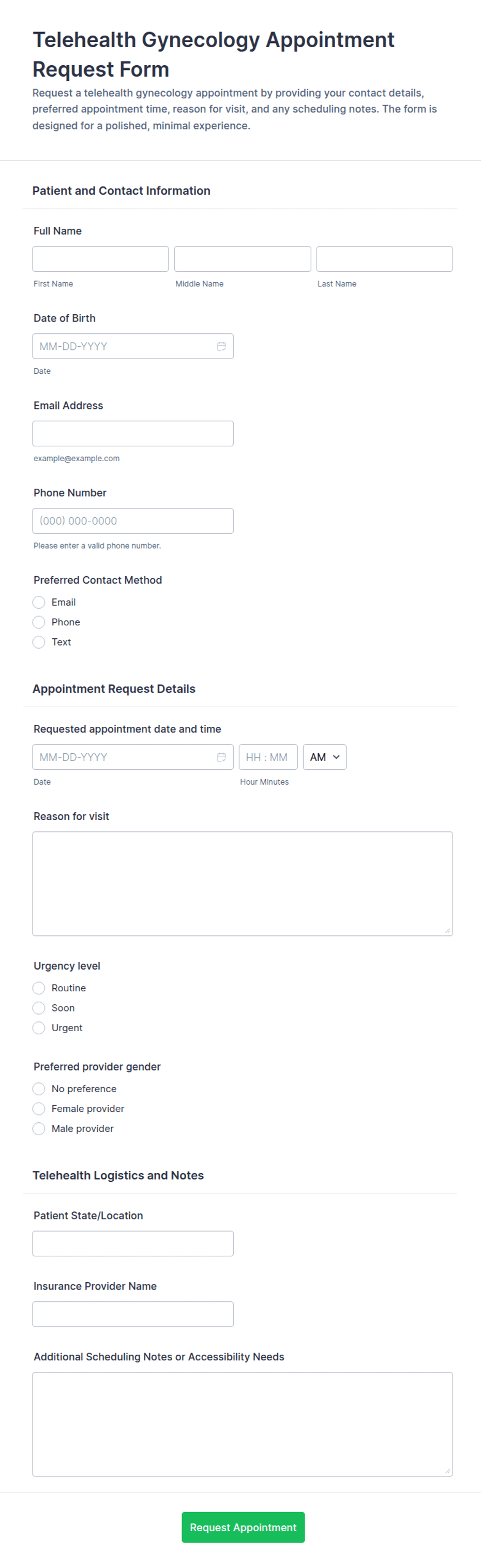481x1568 pixels.
Task: Focus the Last Name field
Action: click(384, 259)
